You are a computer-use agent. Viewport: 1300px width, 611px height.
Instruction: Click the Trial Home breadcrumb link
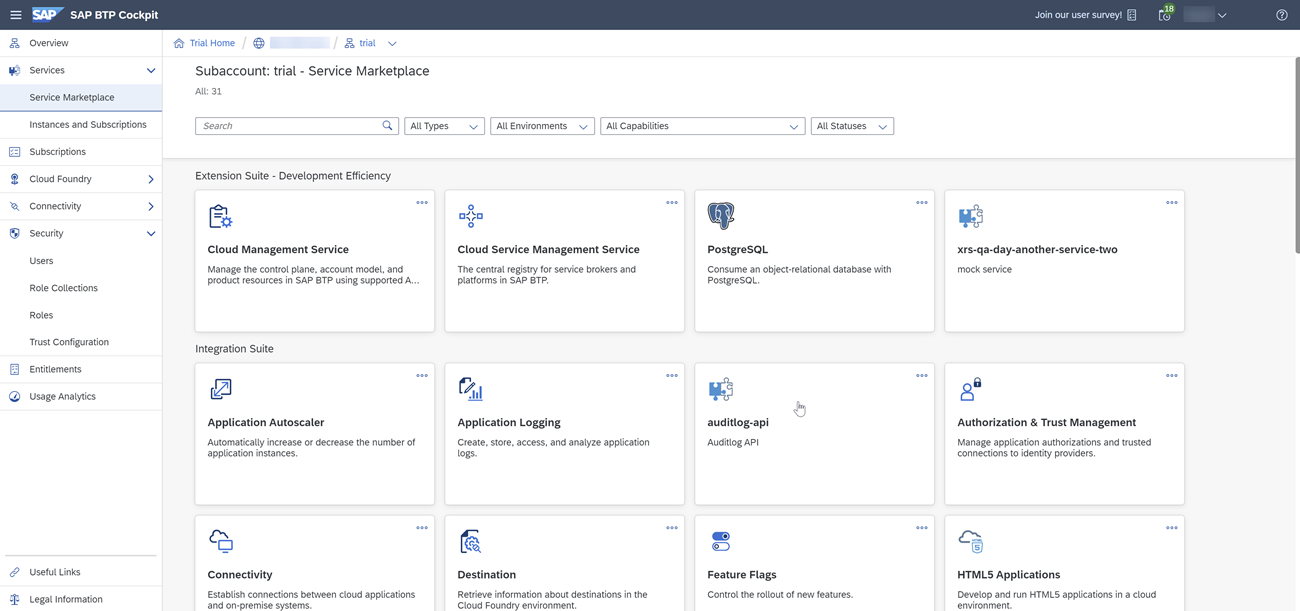tap(212, 43)
